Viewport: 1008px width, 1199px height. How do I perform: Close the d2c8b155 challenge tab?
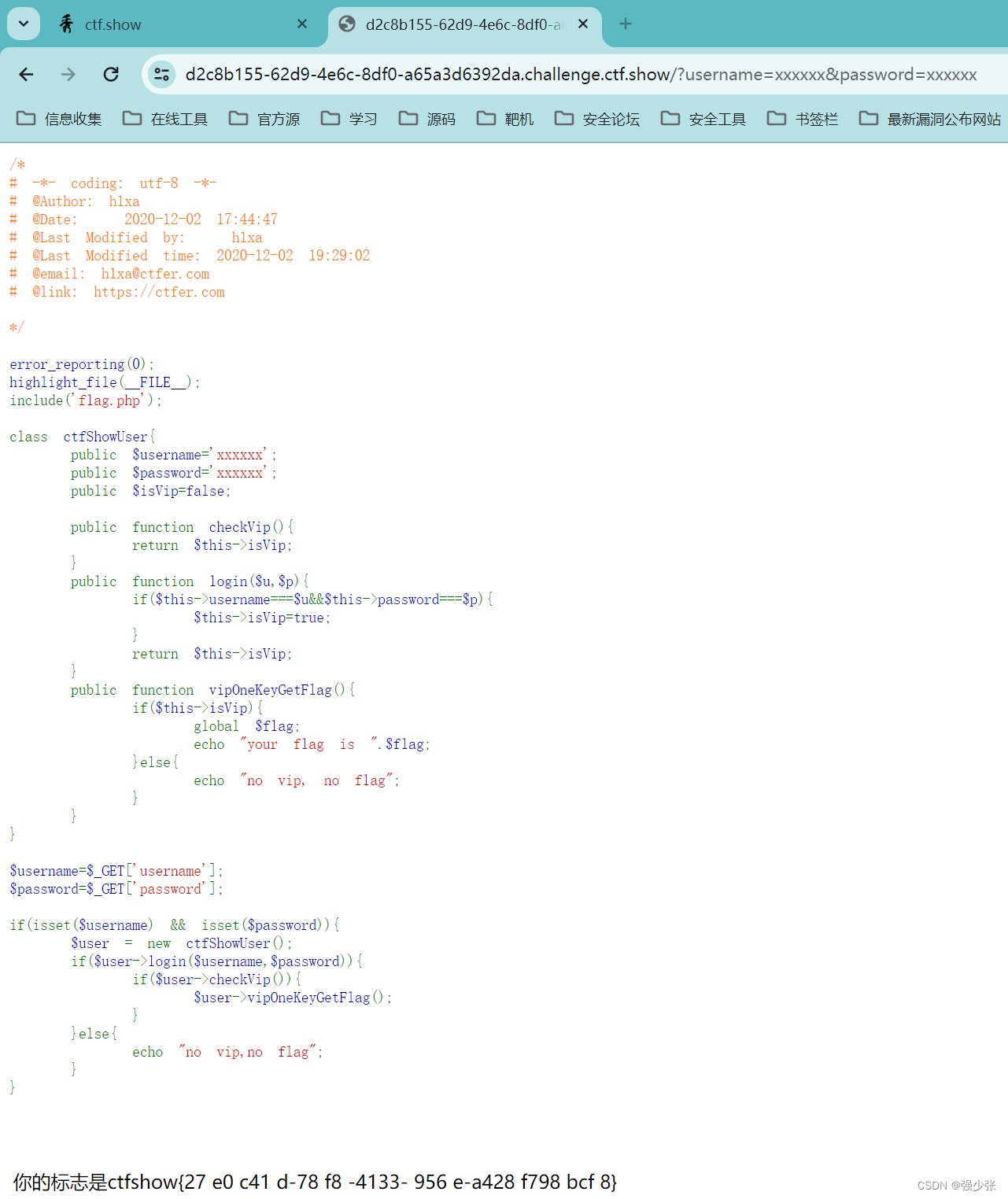(x=583, y=24)
